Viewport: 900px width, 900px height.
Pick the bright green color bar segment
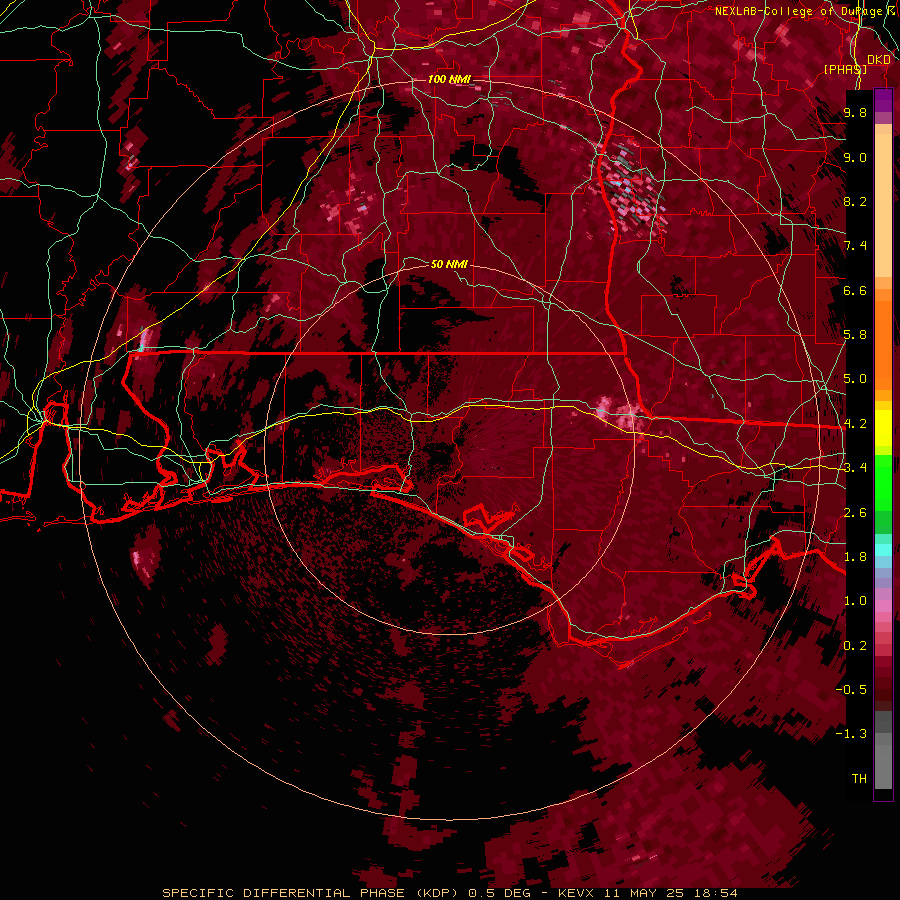tap(883, 482)
